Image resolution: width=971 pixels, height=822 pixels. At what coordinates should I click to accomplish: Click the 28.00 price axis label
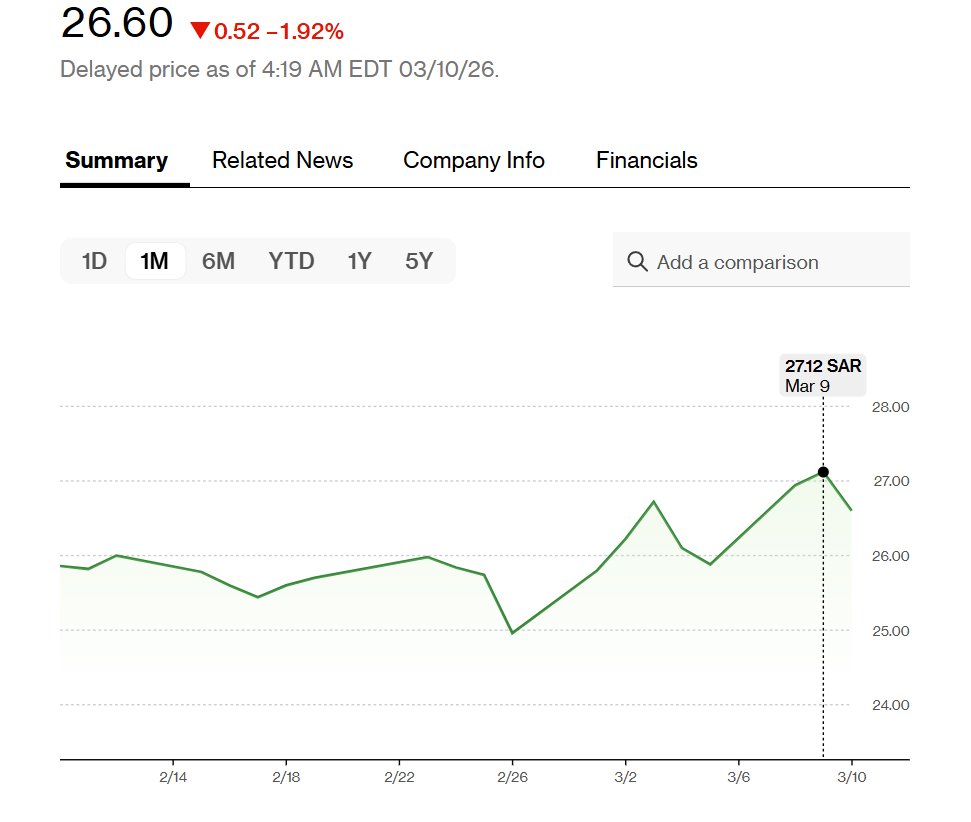(x=891, y=407)
